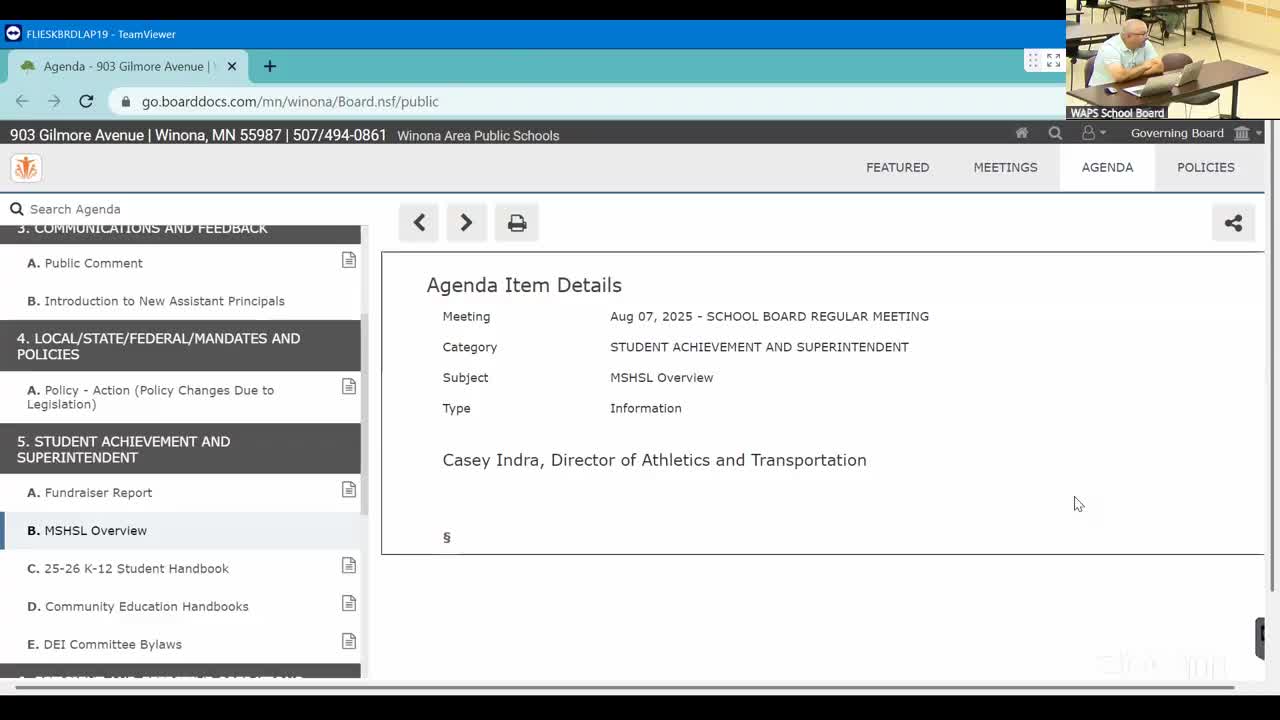The image size is (1280, 720).
Task: Open the POLICIES tab
Action: click(1205, 167)
